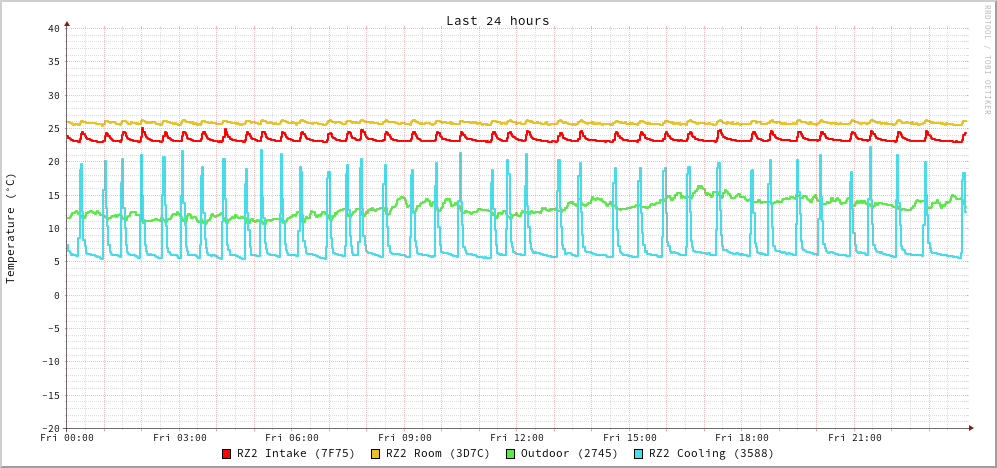Click the 'Fri 21:00' time axis label

pyautogui.click(x=855, y=438)
